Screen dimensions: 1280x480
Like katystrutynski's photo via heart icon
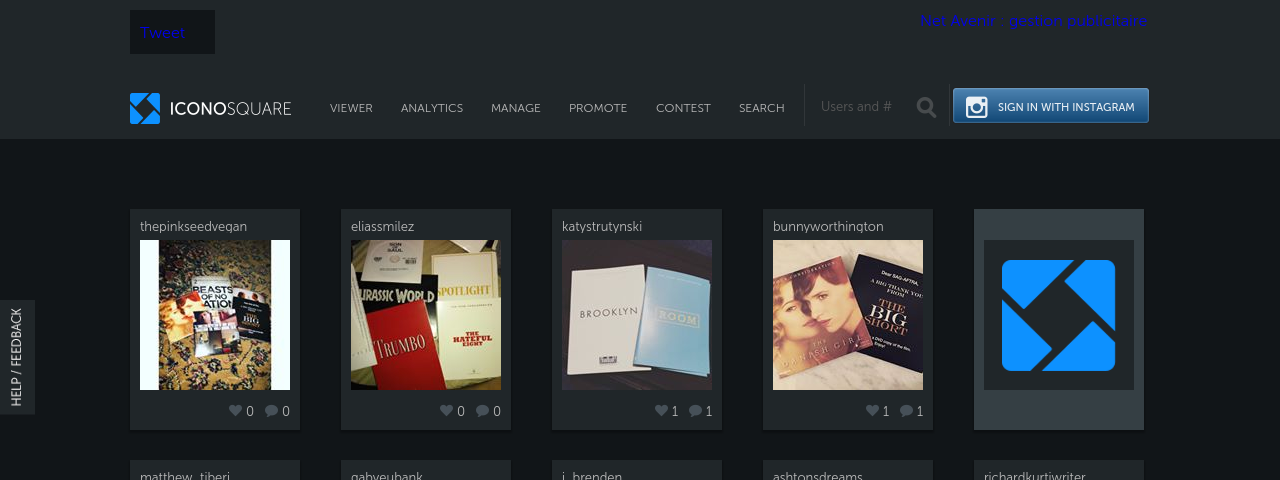click(x=661, y=411)
